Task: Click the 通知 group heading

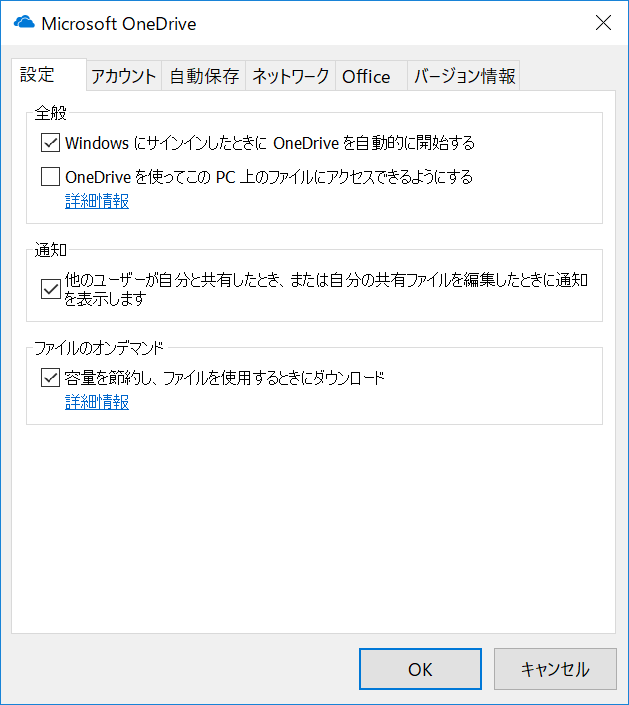Action: (51, 250)
